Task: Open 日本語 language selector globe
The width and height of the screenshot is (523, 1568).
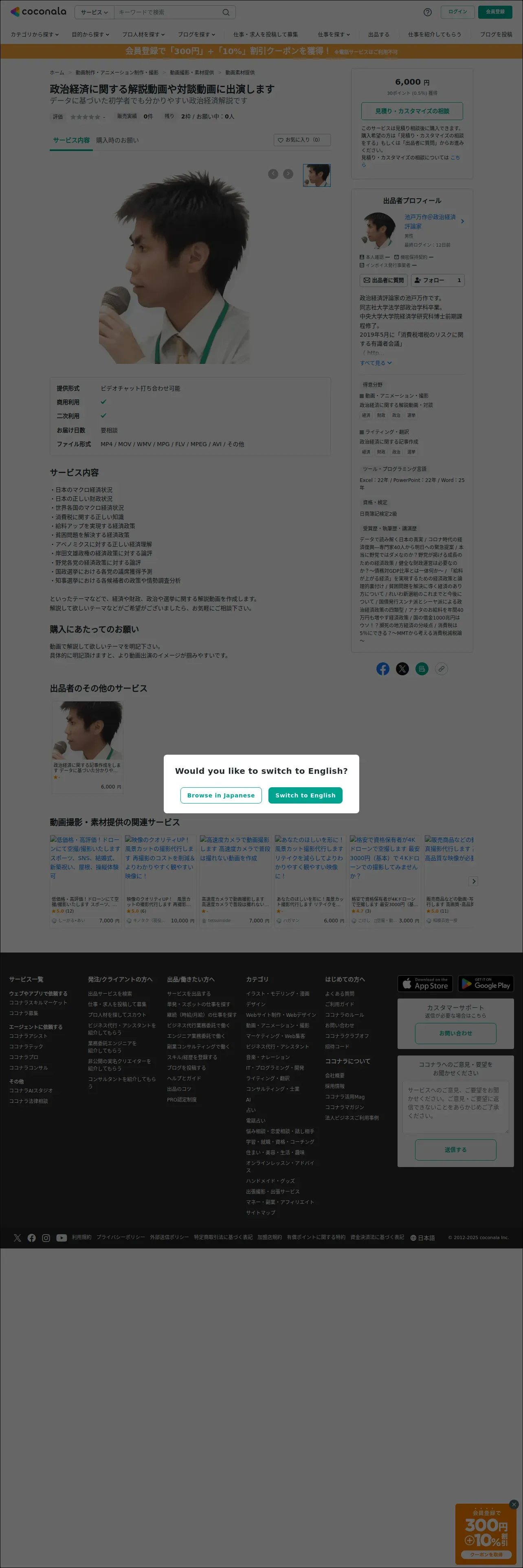Action: 422,1238
